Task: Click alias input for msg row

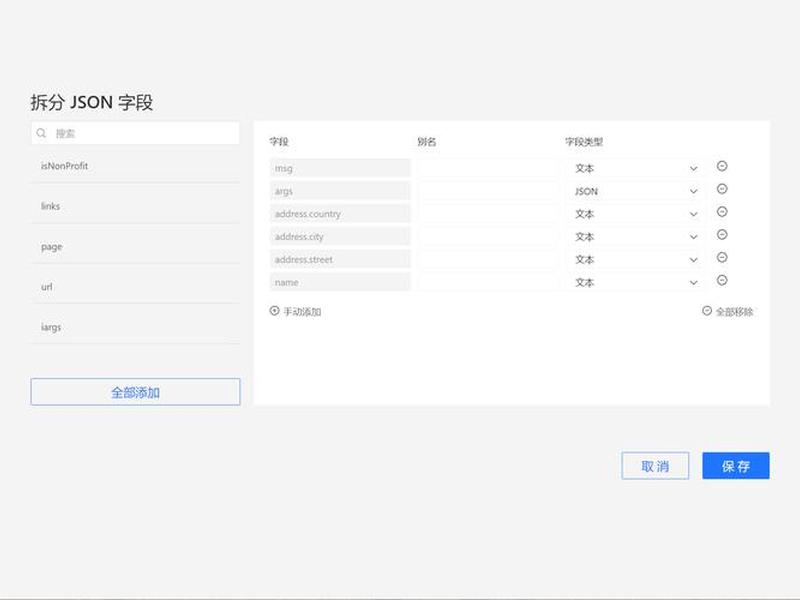Action: tap(488, 168)
